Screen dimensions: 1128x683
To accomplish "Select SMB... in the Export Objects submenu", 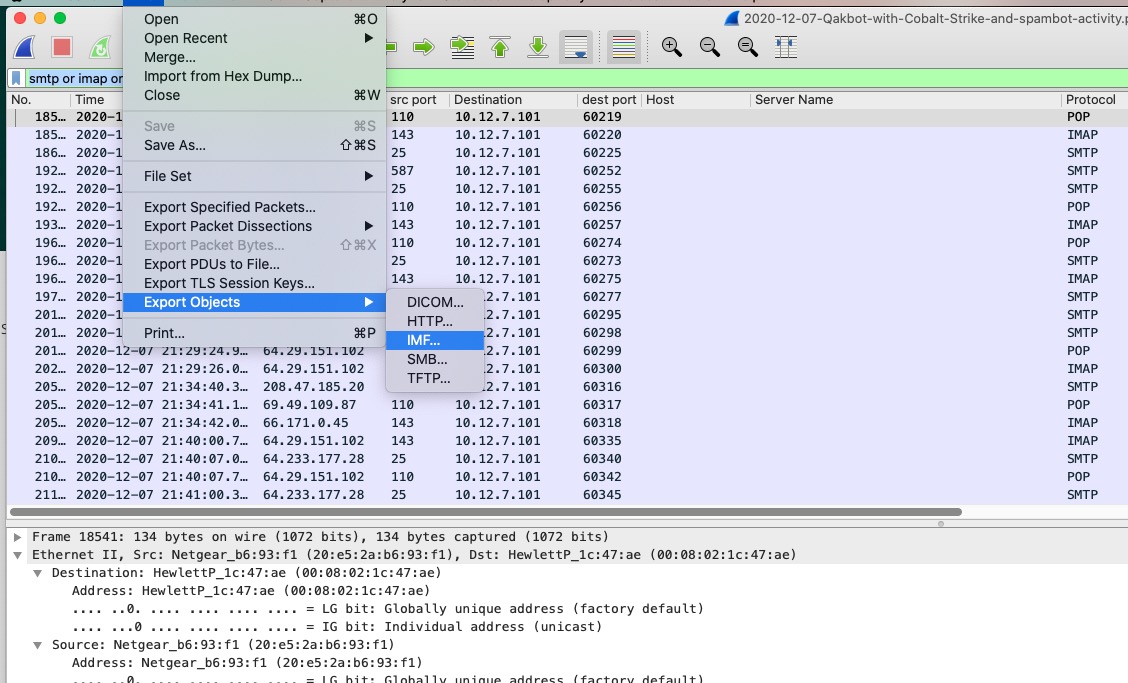I will pyautogui.click(x=435, y=359).
